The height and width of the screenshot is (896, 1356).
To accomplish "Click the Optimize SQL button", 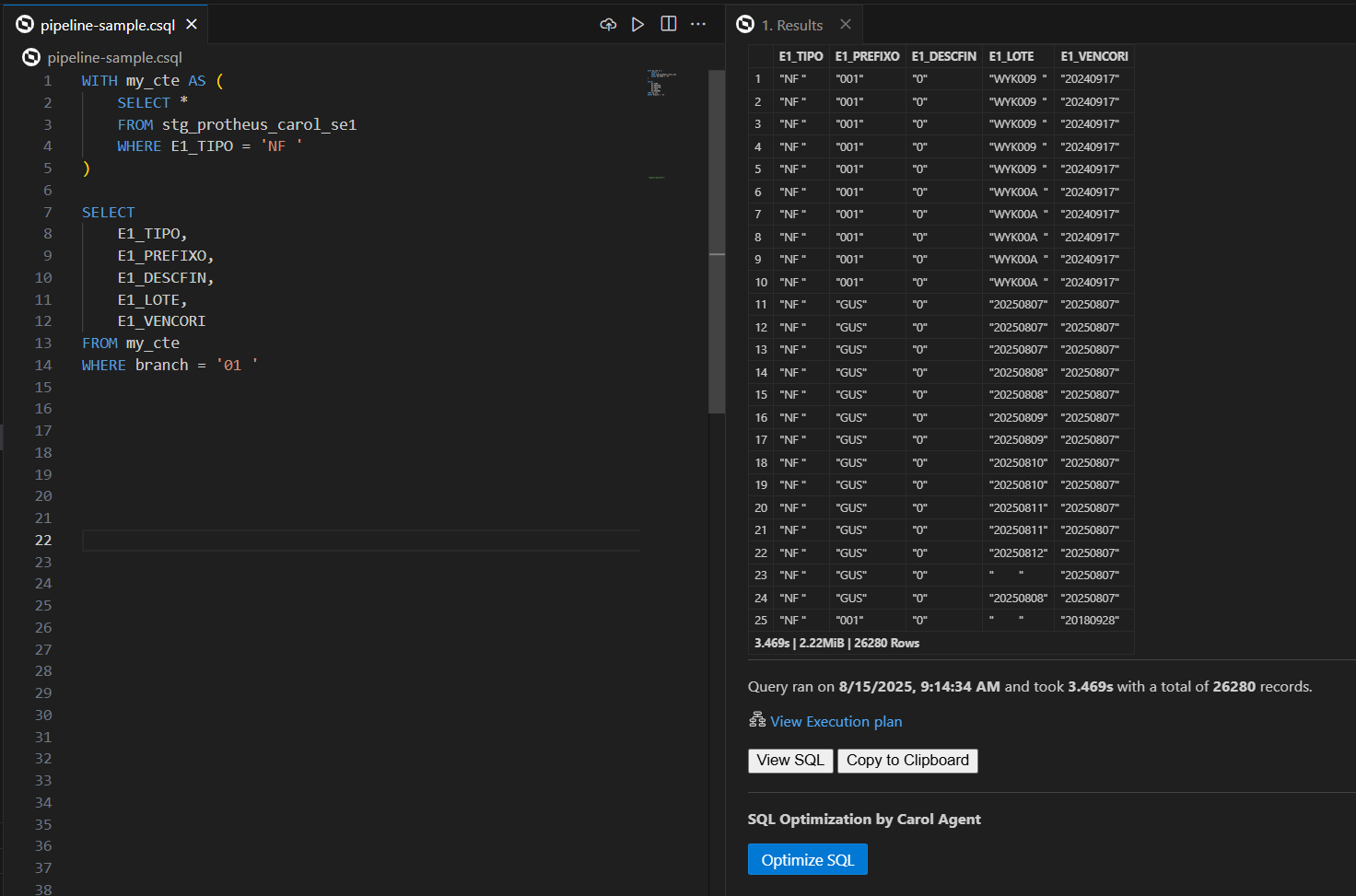I will 808,860.
